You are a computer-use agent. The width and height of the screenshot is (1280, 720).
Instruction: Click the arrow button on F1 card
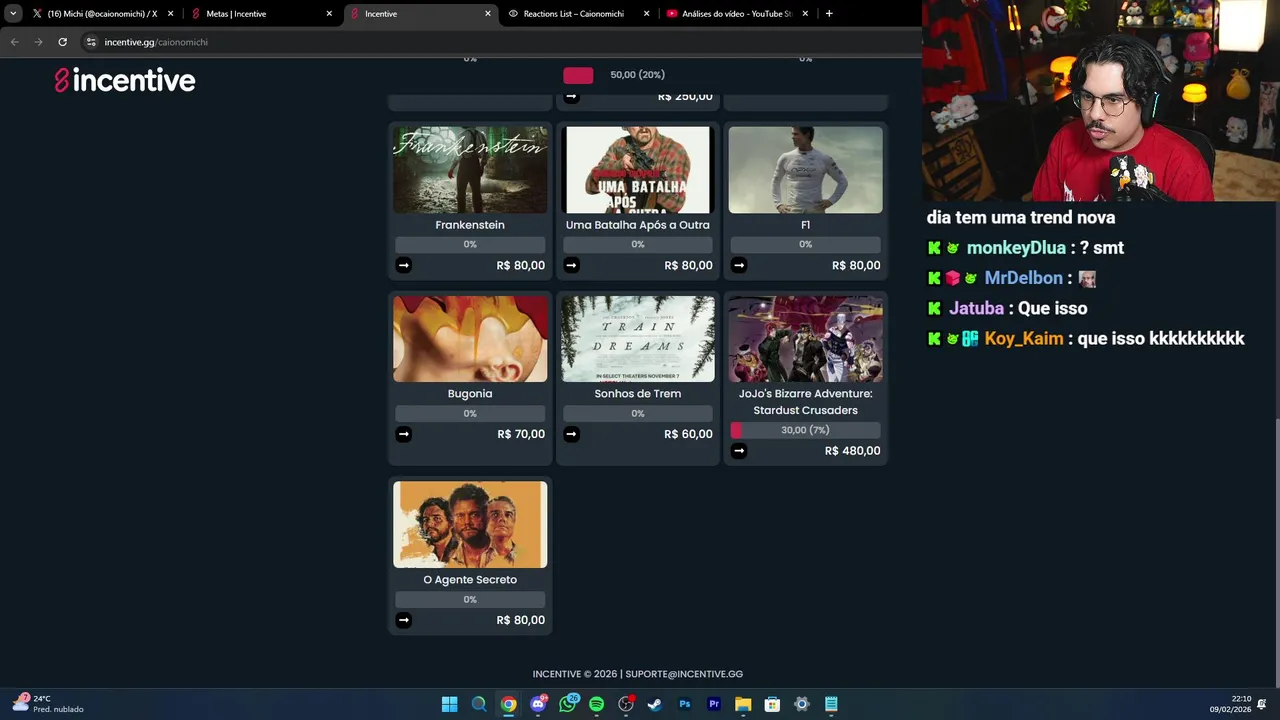pos(739,265)
